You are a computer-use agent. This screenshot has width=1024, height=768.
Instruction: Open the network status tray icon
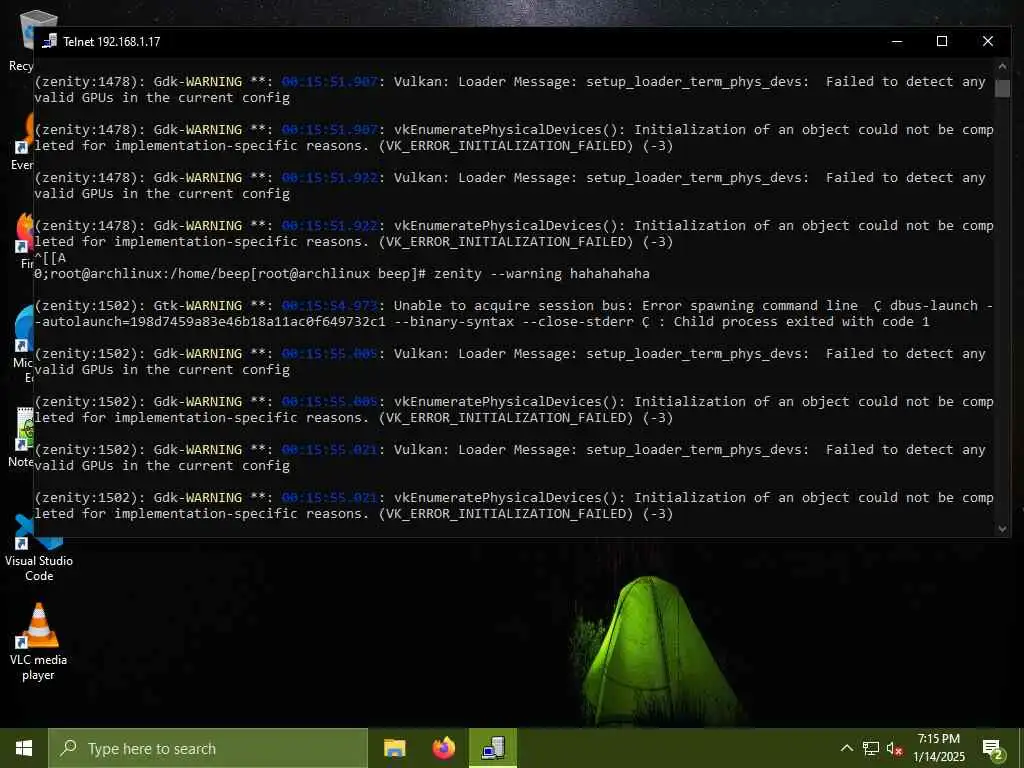(871, 748)
